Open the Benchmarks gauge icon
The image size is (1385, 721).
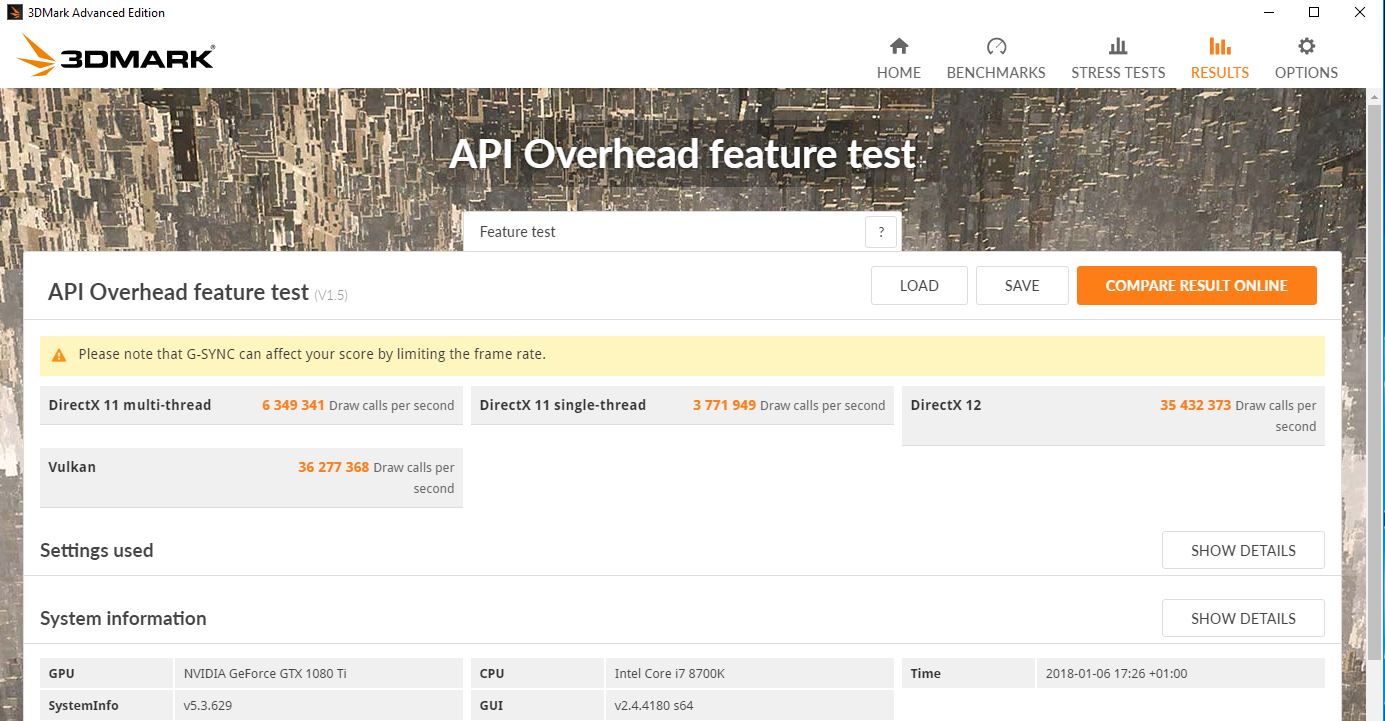click(x=996, y=46)
